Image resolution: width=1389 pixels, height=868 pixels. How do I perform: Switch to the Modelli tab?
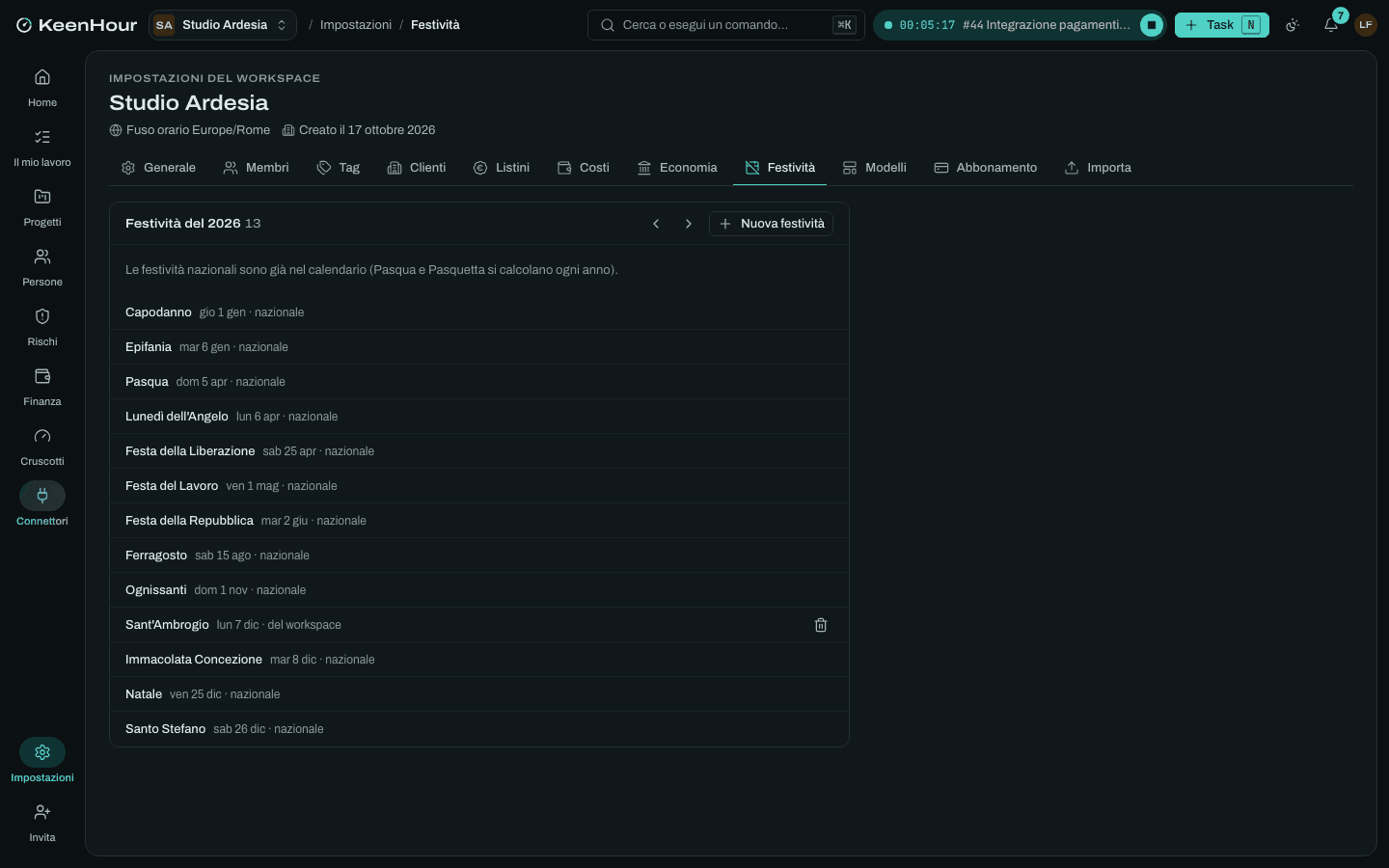tap(875, 168)
